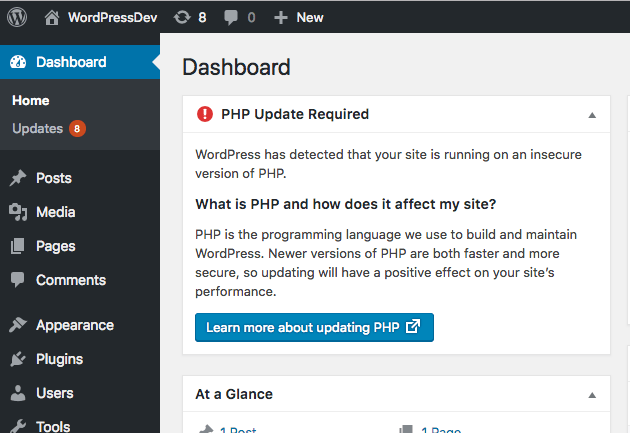
Task: Click 'What is PHP and how does it affect my site?'
Action: pyautogui.click(x=346, y=204)
